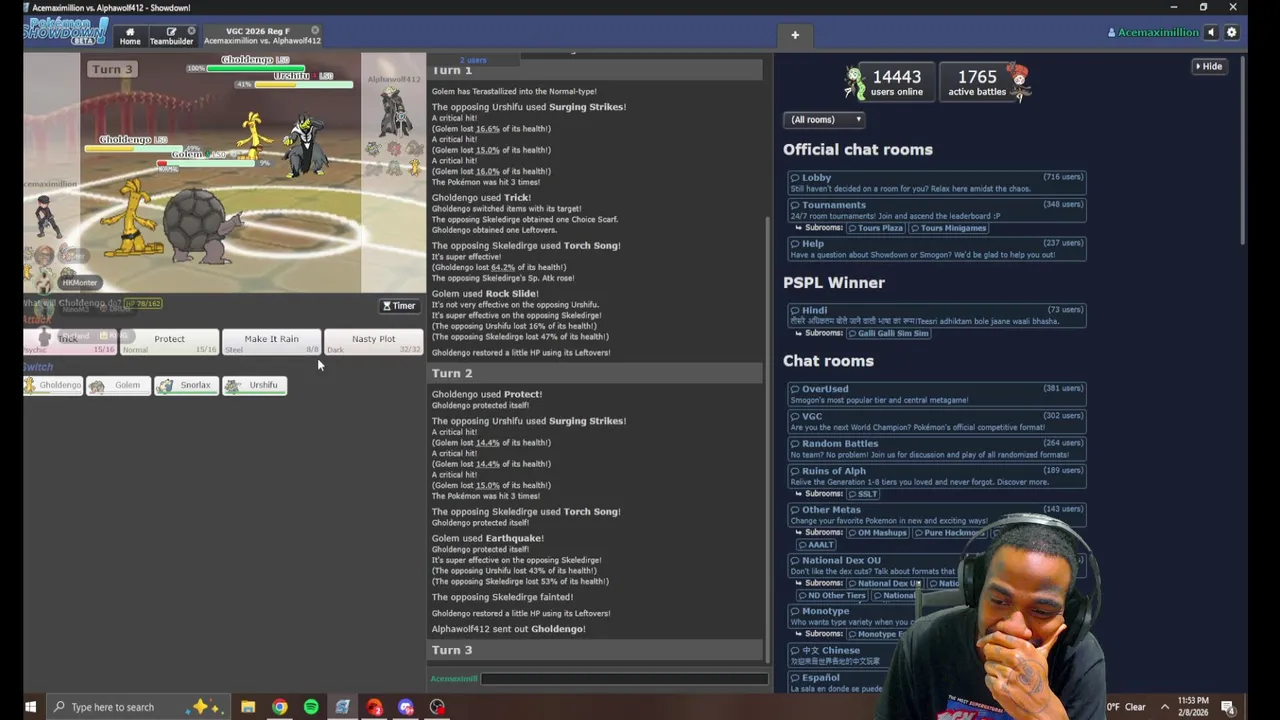Open the options gear icon
This screenshot has height=720, width=1280.
click(x=1232, y=33)
